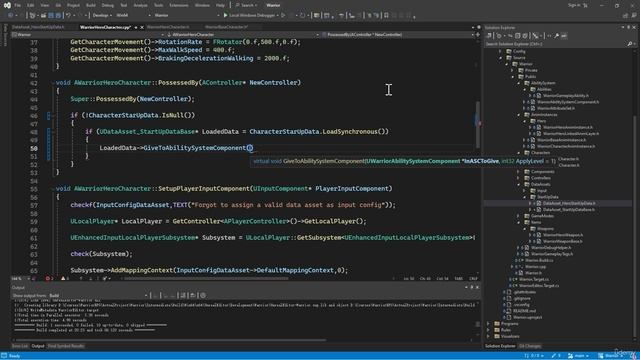Open the Warrior project scope dropdown
Viewport: 640px width, 360px height.
coord(88,35)
